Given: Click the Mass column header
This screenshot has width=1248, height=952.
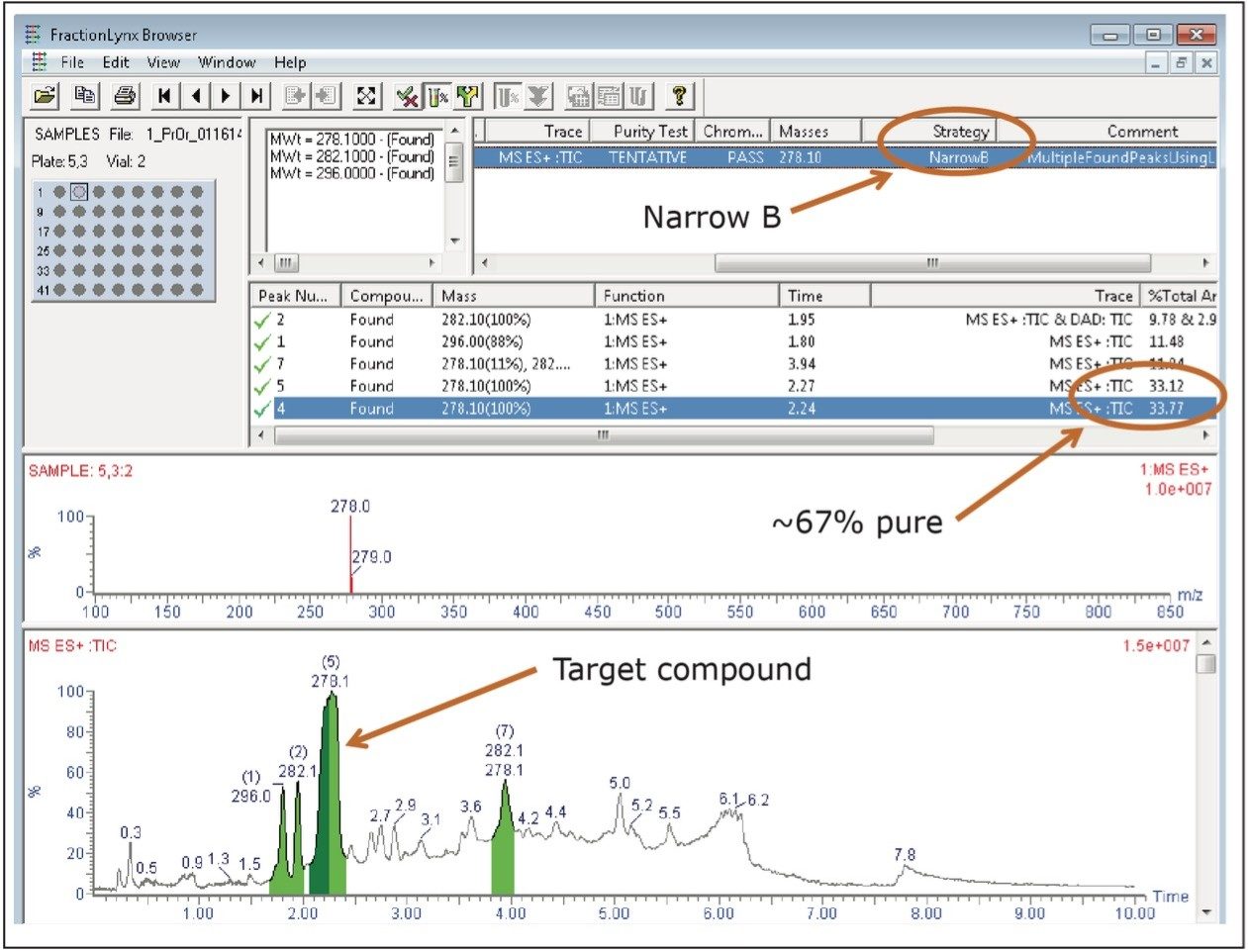Looking at the screenshot, I should pyautogui.click(x=513, y=296).
